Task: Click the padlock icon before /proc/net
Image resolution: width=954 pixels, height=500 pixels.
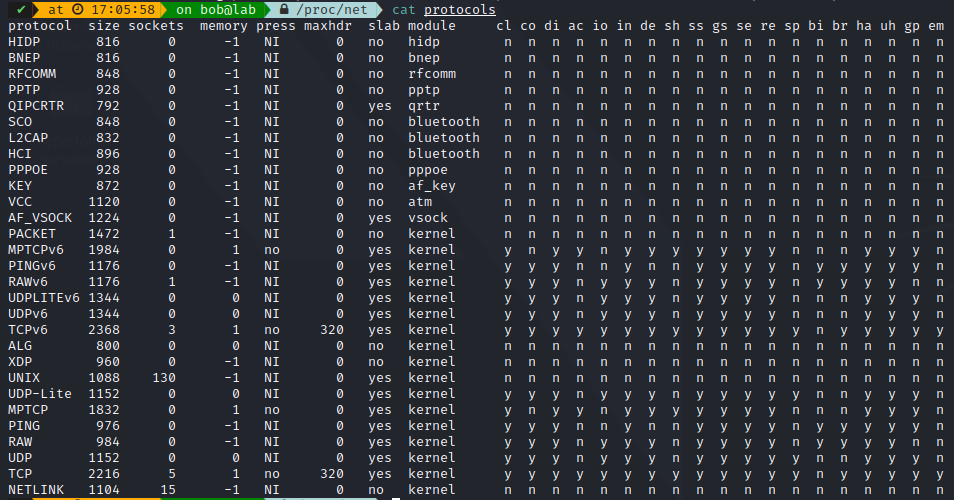Action: (x=284, y=10)
